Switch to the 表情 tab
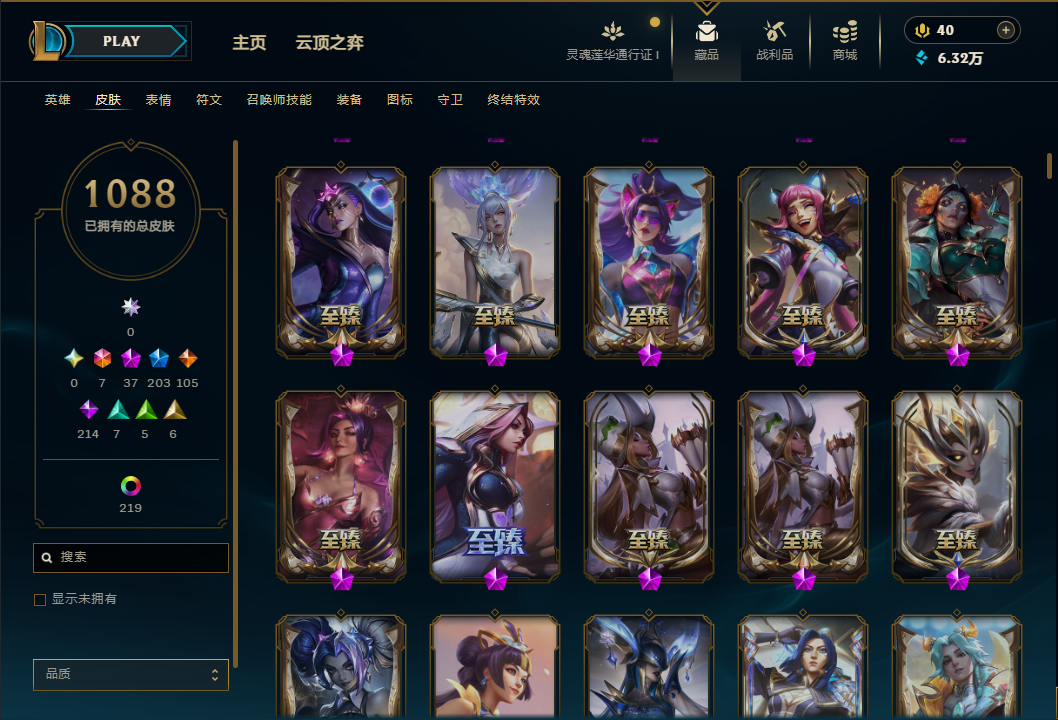The image size is (1058, 720). (159, 100)
